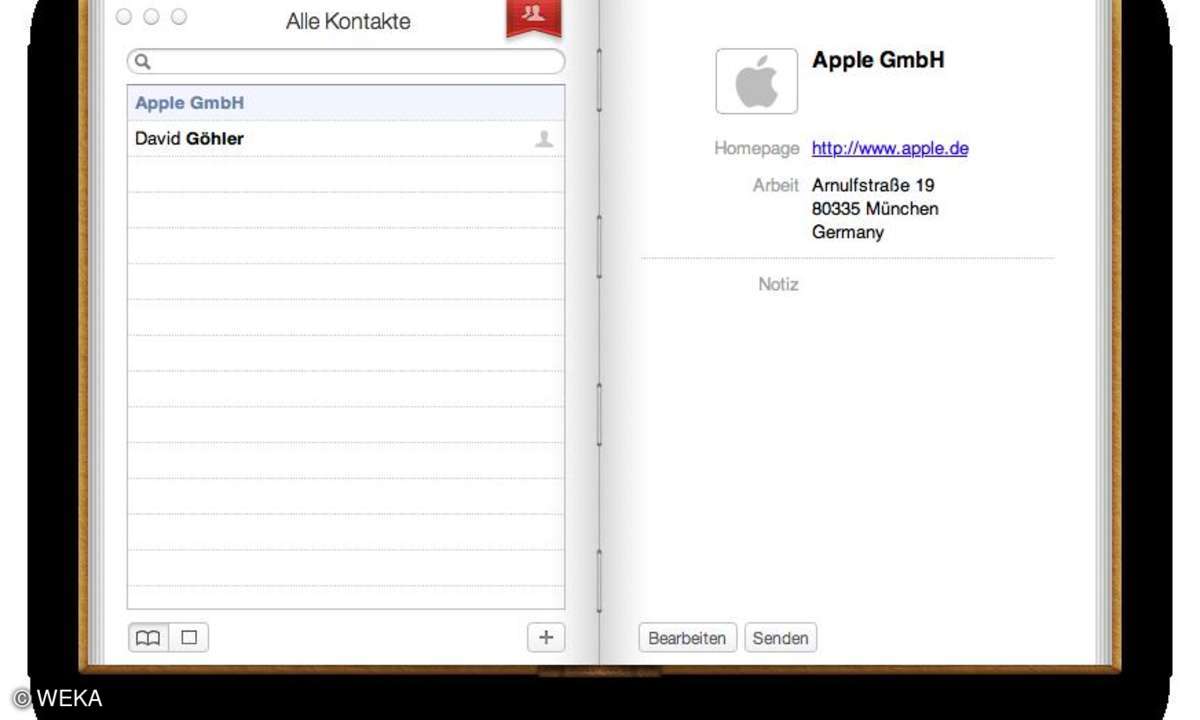The height and width of the screenshot is (720, 1200).
Task: Click the second window control circle
Action: point(151,17)
